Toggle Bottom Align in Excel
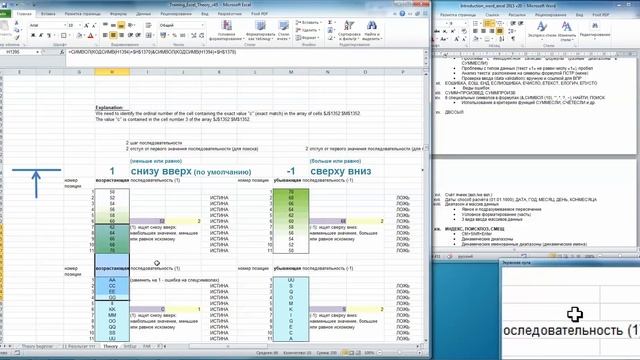This screenshot has height=360, width=640. (121, 25)
